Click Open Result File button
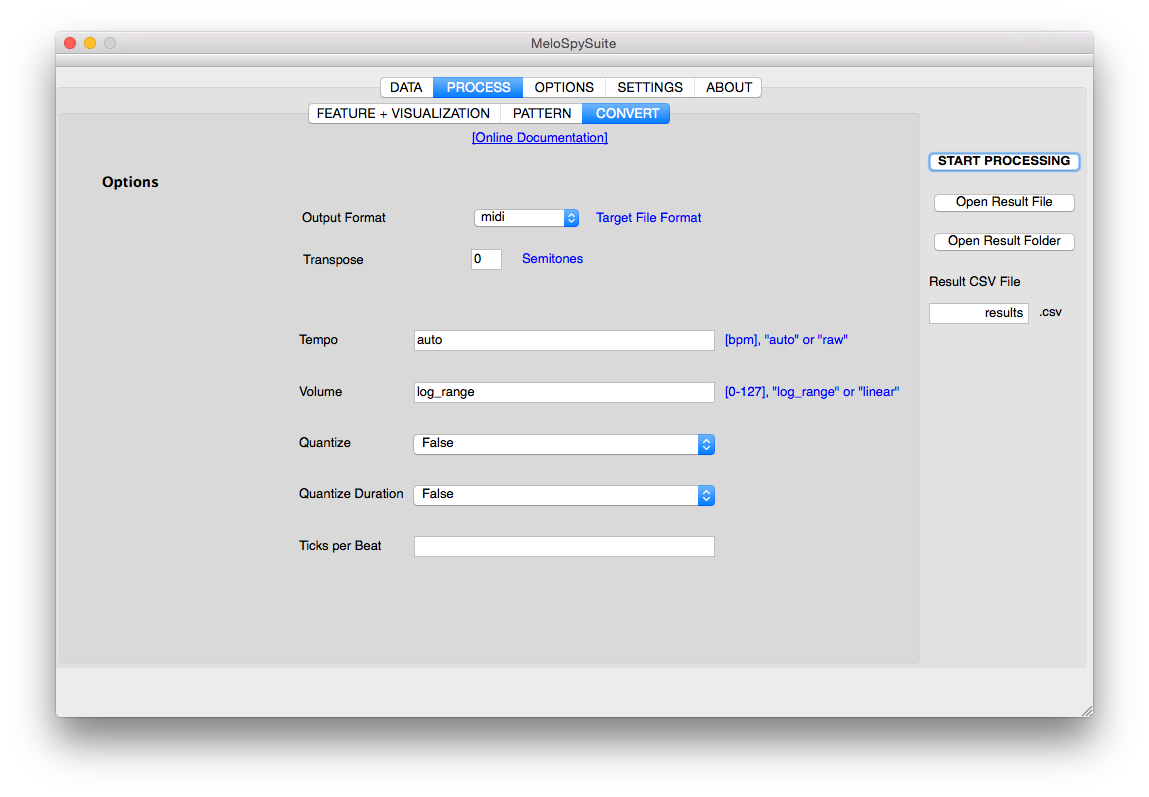 coord(1004,202)
